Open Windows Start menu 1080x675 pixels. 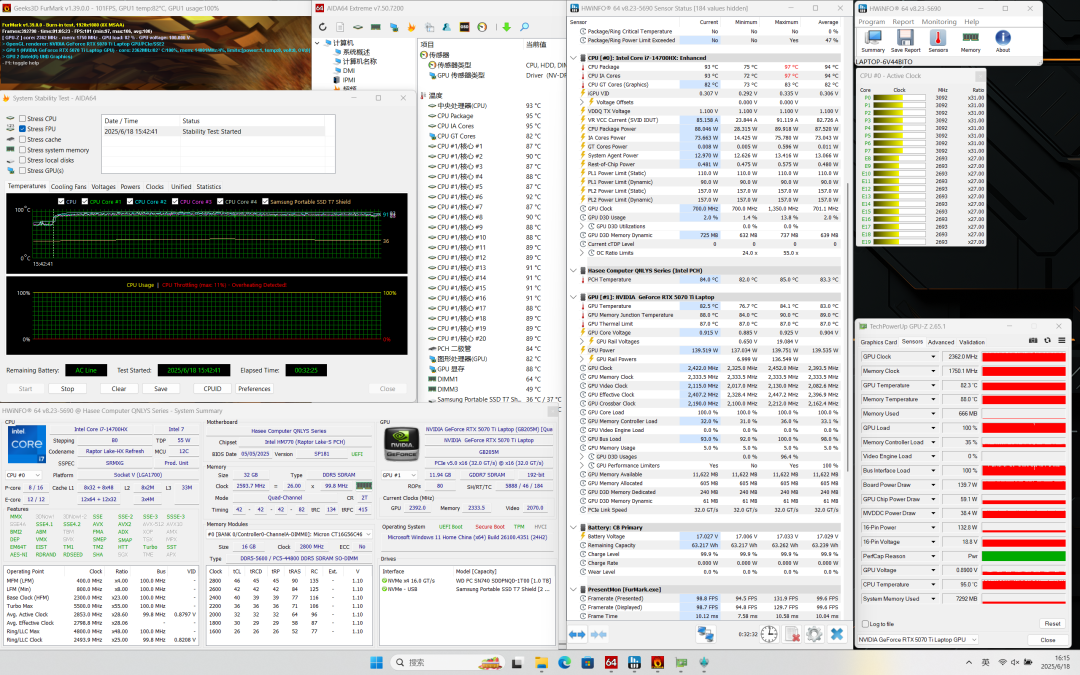point(376,663)
